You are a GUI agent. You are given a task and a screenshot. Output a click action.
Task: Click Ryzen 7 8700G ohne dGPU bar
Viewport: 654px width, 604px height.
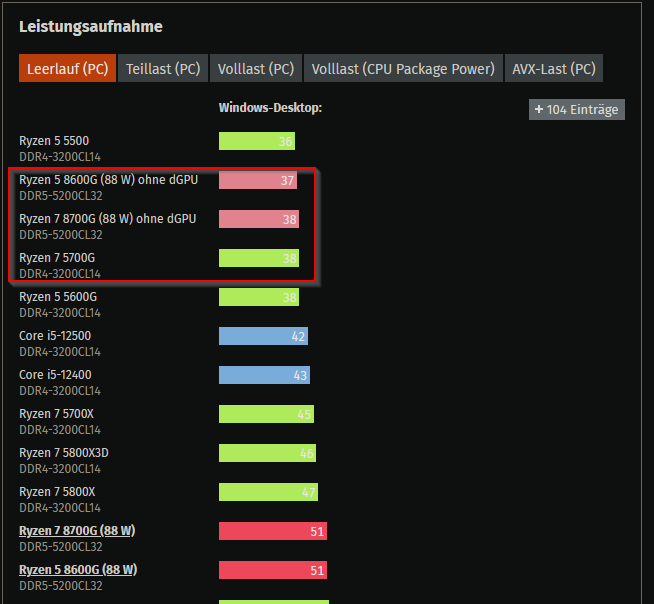[x=259, y=219]
